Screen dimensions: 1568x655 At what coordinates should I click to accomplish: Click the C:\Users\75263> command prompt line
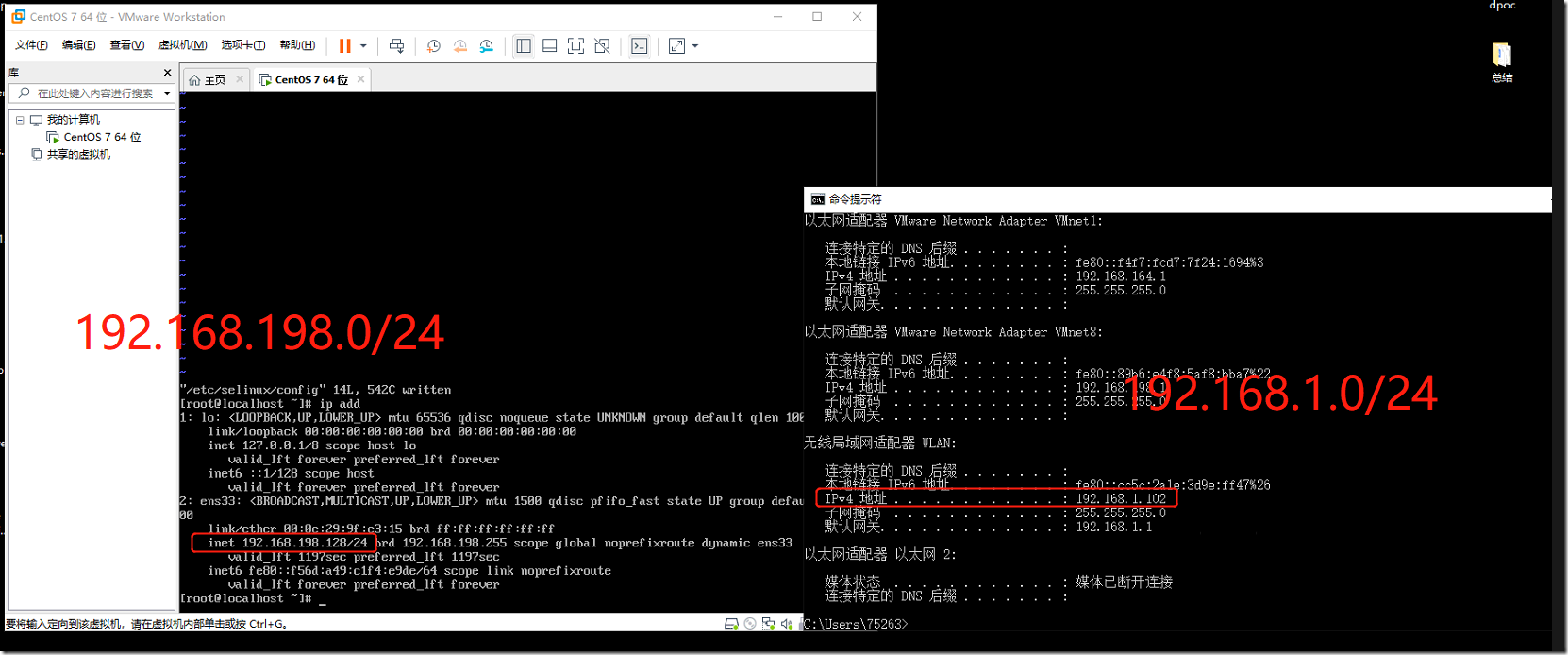[856, 624]
